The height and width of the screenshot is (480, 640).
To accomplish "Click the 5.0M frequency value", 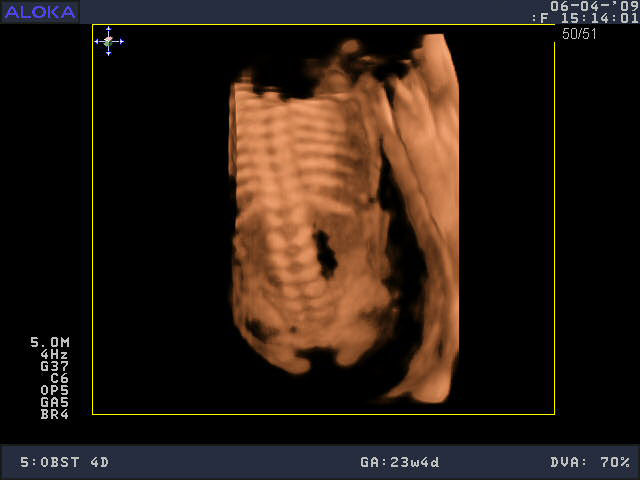I will click(50, 342).
